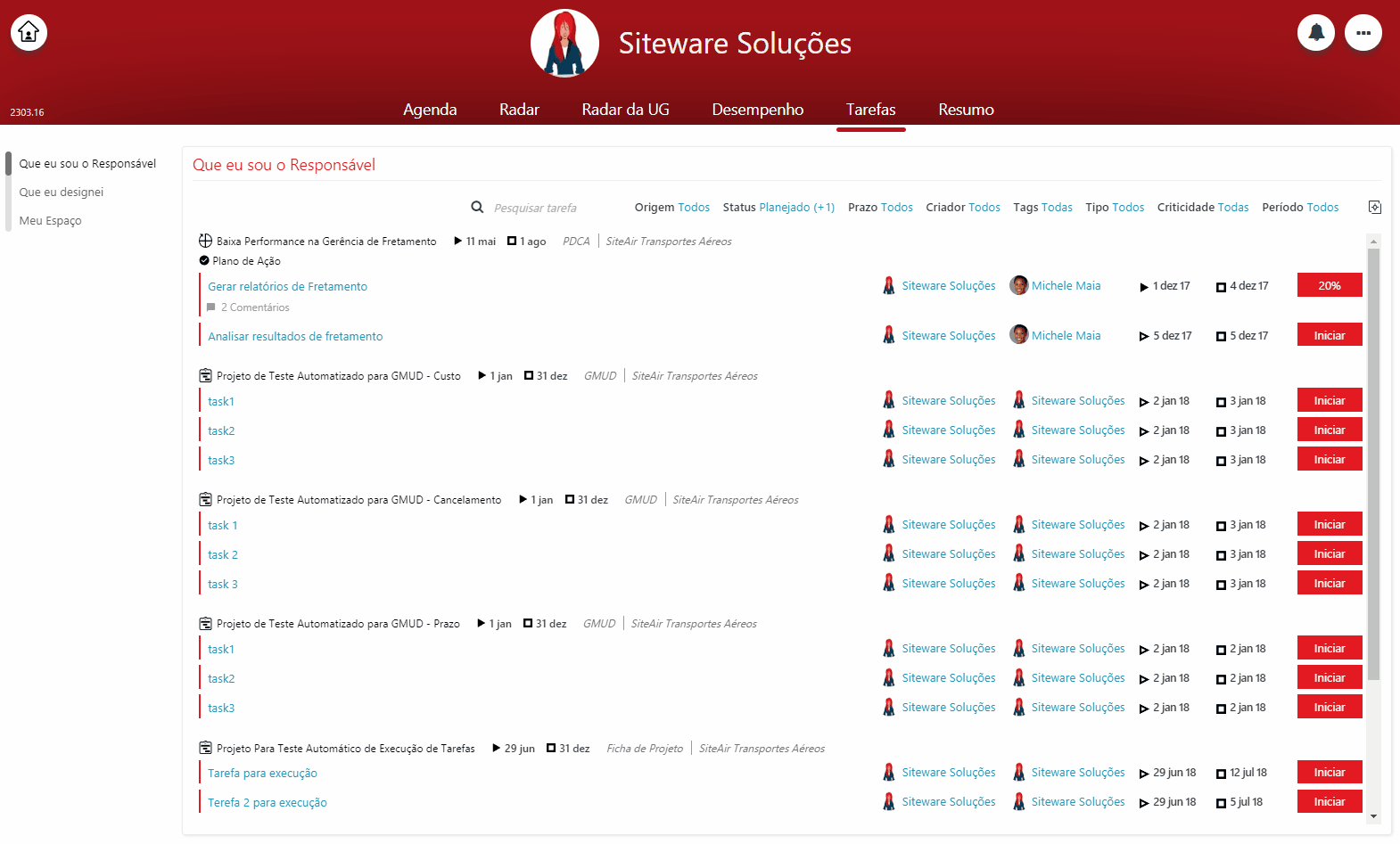Switch to the Radar tab

pyautogui.click(x=519, y=110)
